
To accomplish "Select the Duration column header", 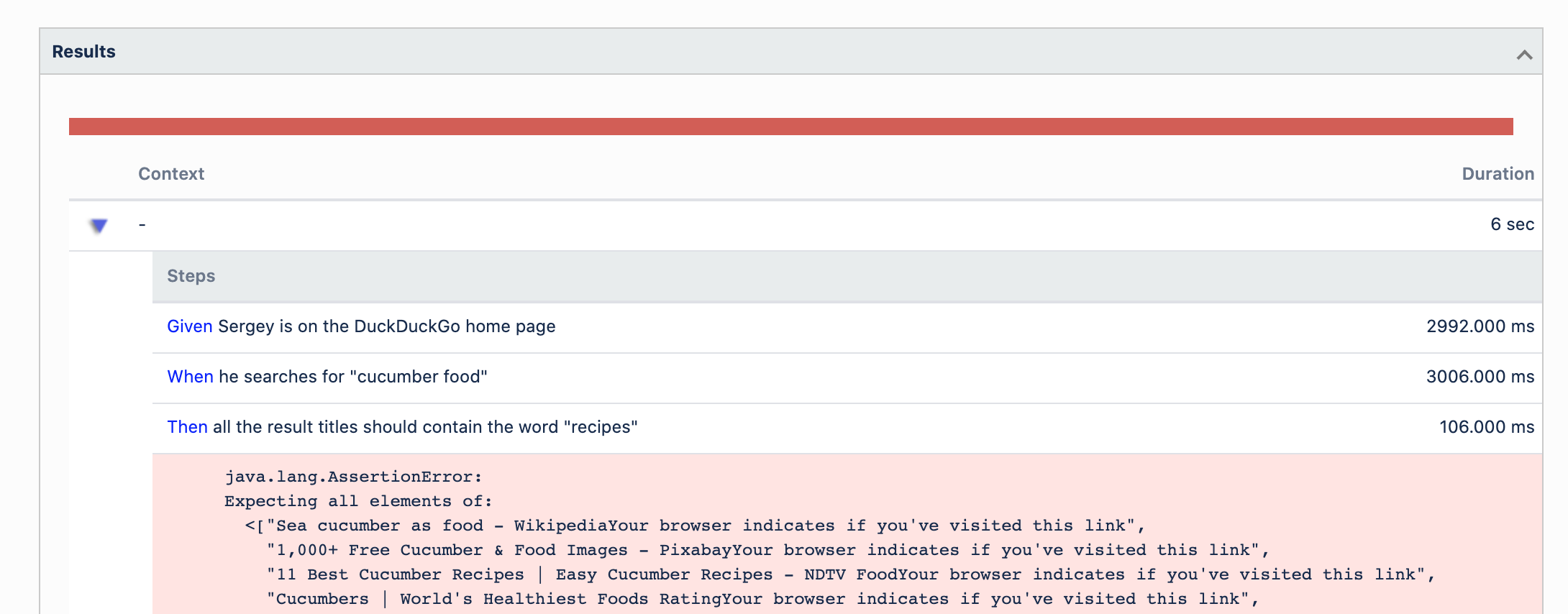I will coord(1498,174).
